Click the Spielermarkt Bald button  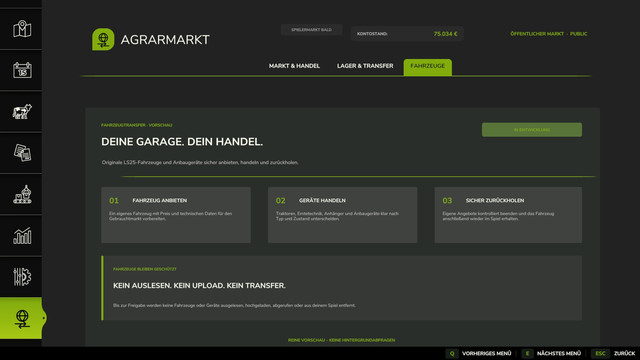(311, 30)
